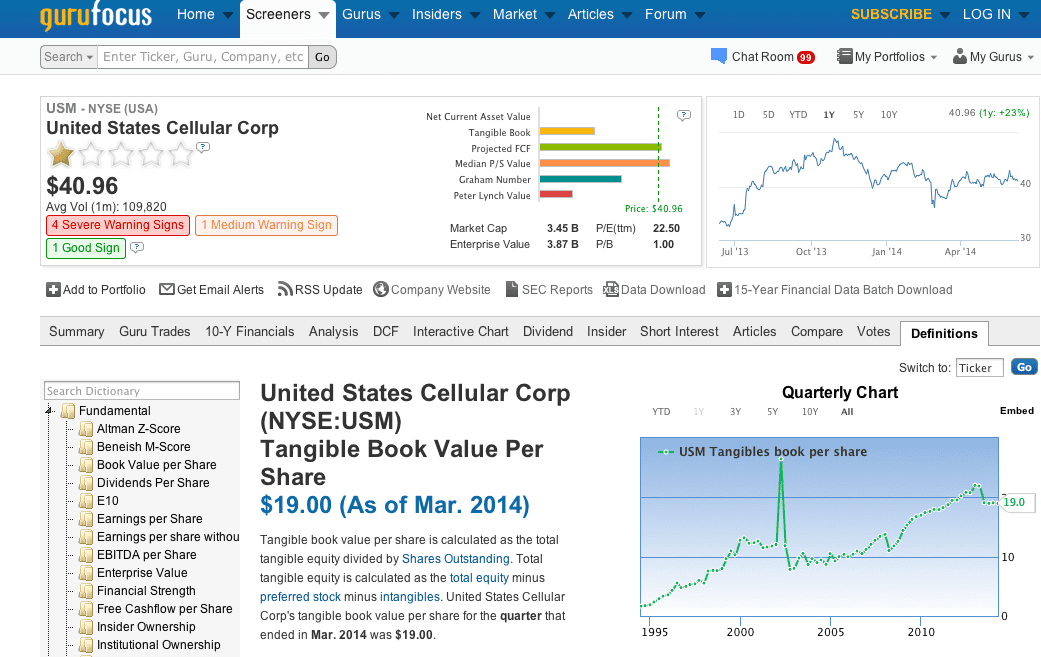Click the 15-Year Batch Download plus icon
1041x657 pixels.
[724, 289]
